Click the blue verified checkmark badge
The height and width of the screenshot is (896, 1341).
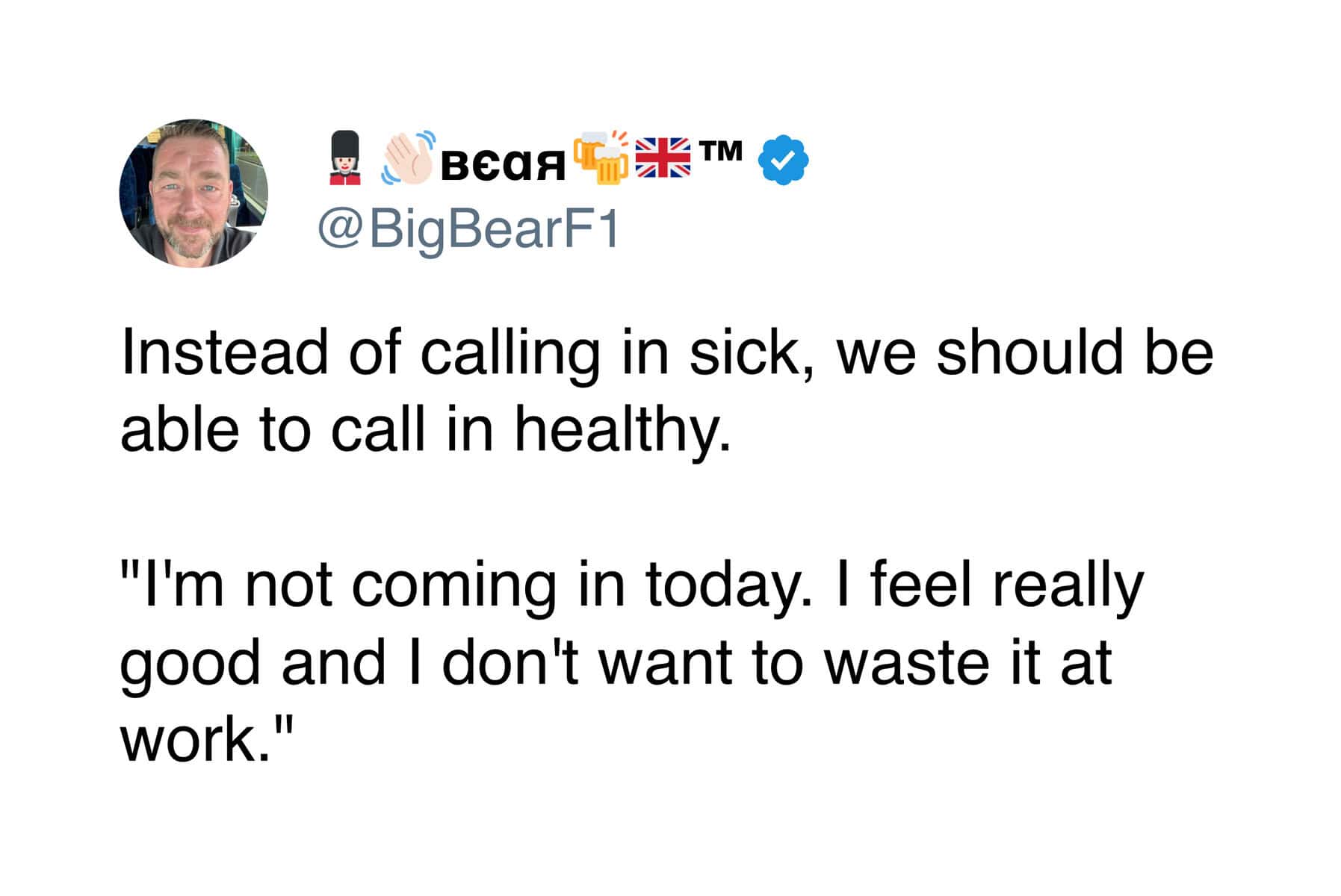tap(783, 160)
